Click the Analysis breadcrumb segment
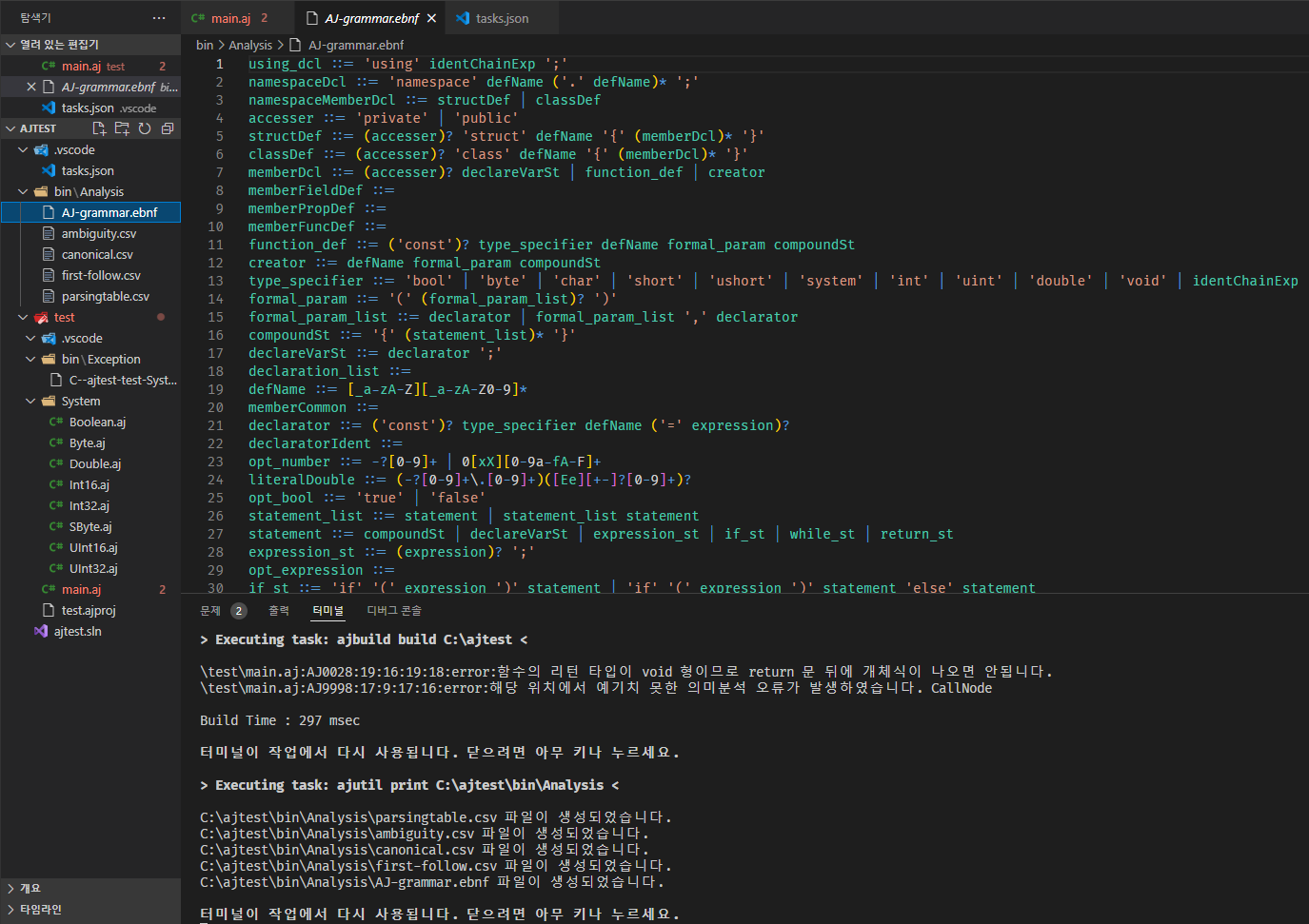 [x=250, y=45]
